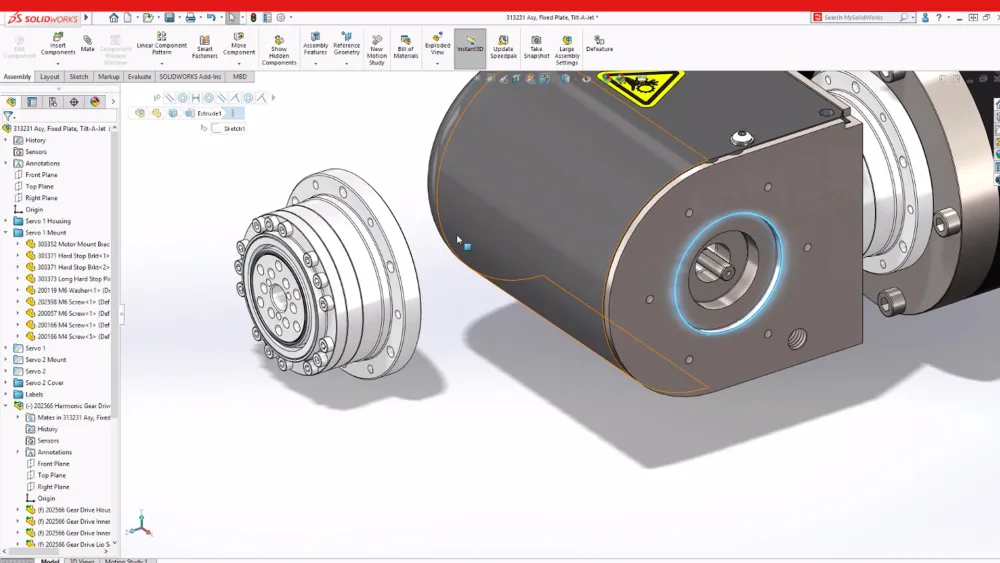
Task: Open the DisplayManager tab icon
Action: [95, 101]
